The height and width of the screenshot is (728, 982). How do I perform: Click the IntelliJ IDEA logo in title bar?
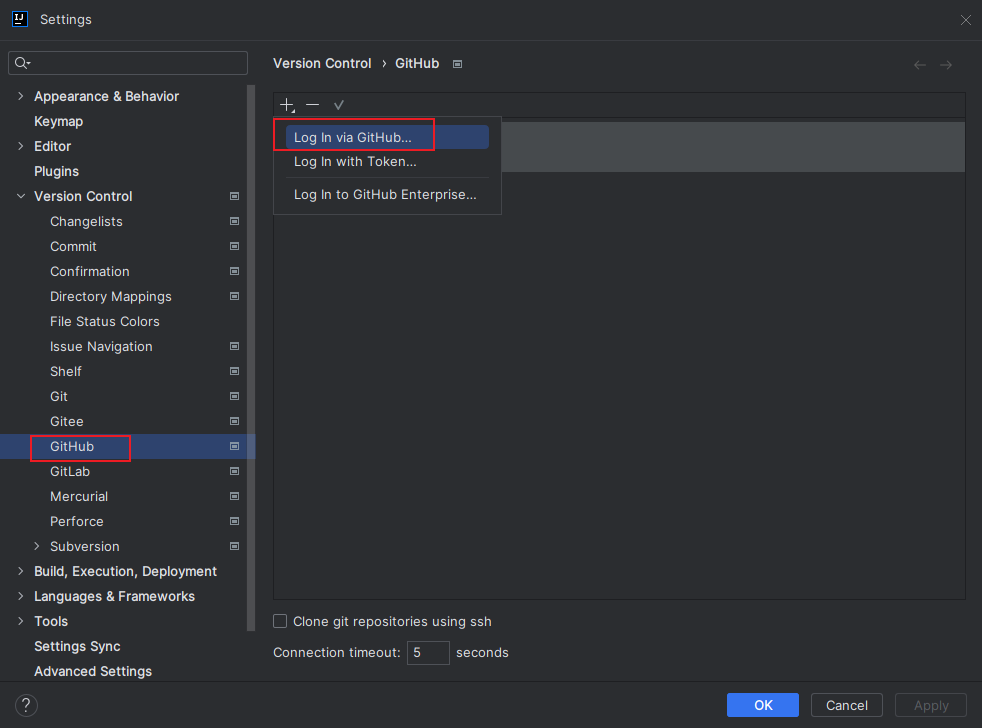[20, 19]
